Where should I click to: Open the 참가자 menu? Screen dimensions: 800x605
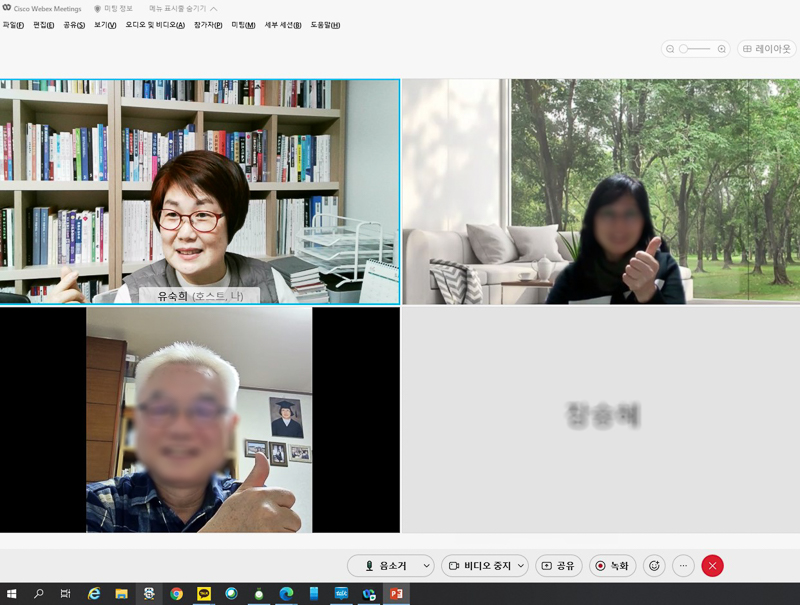pyautogui.click(x=208, y=25)
